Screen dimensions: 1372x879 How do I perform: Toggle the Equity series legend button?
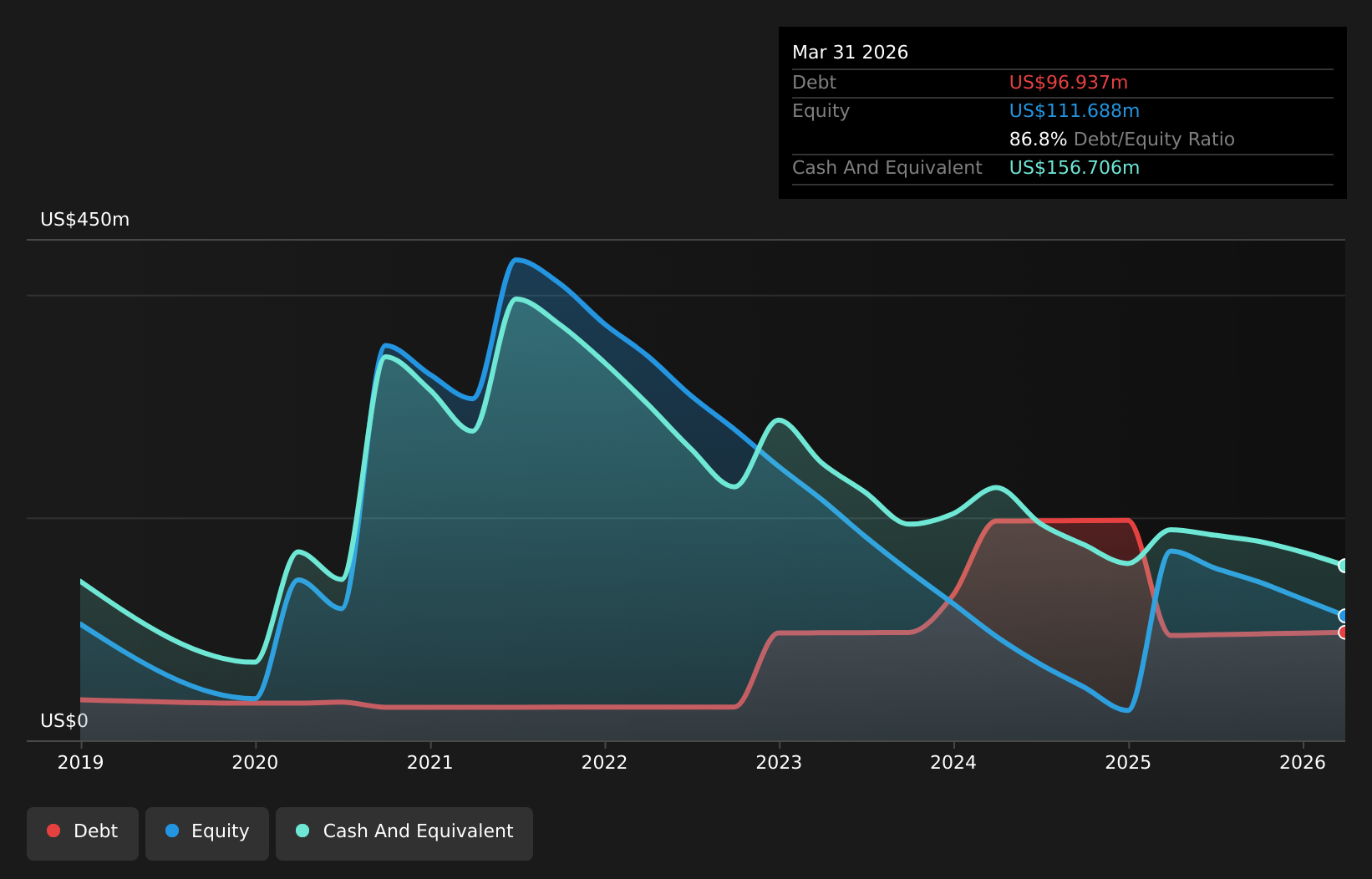(x=207, y=833)
